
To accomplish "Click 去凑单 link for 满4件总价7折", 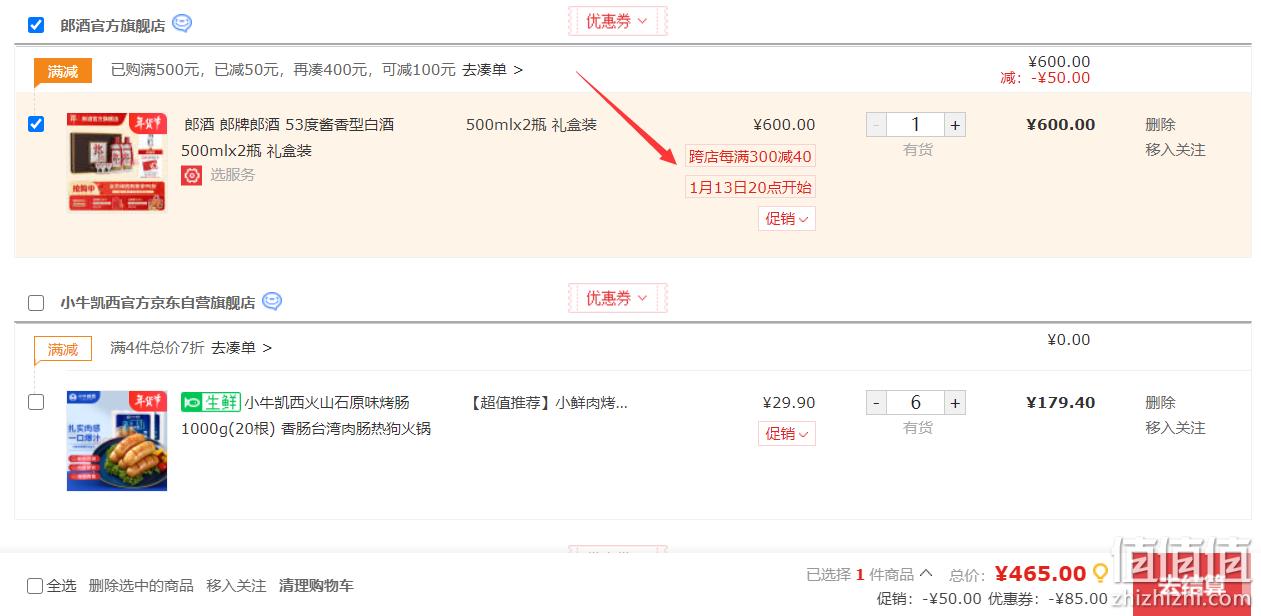I will (x=241, y=348).
